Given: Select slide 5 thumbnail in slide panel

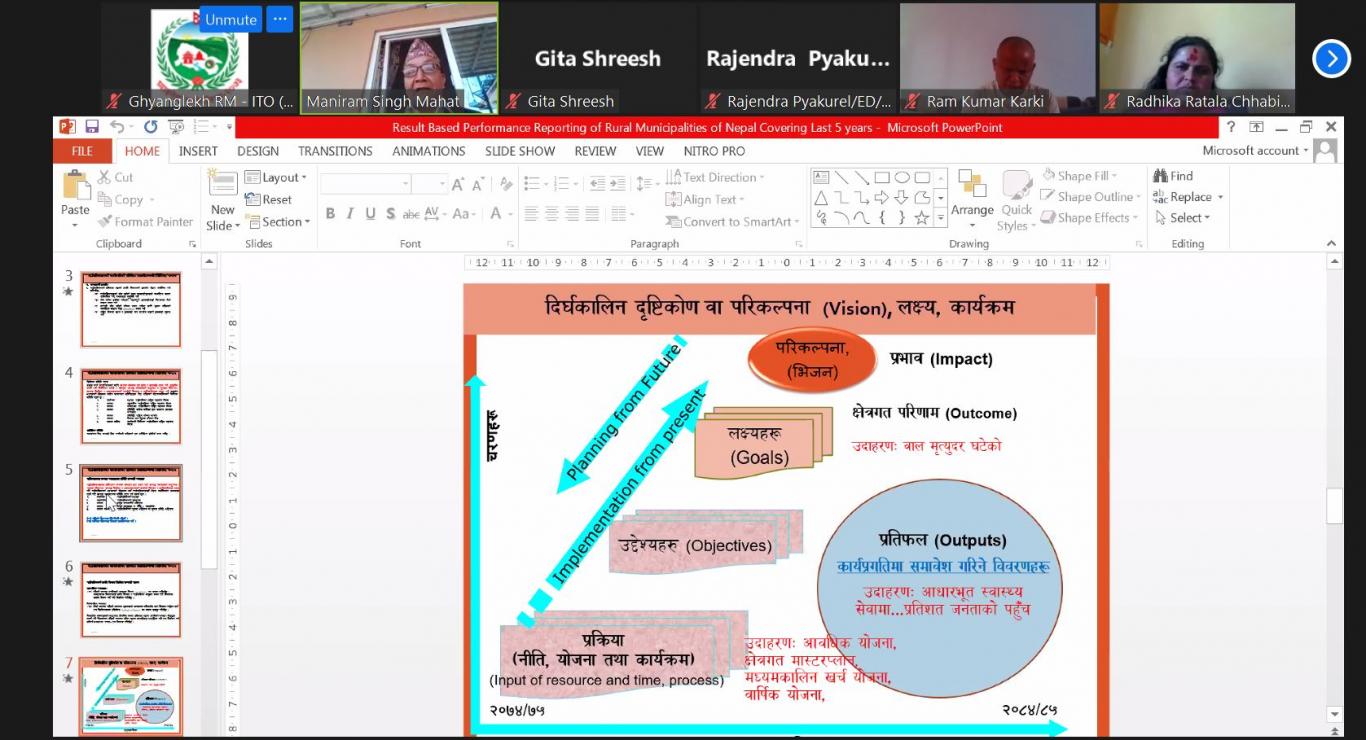Looking at the screenshot, I should 131,502.
